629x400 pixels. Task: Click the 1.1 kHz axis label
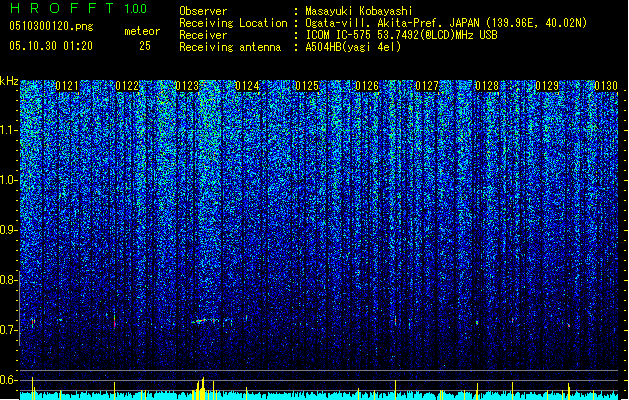[x=9, y=130]
